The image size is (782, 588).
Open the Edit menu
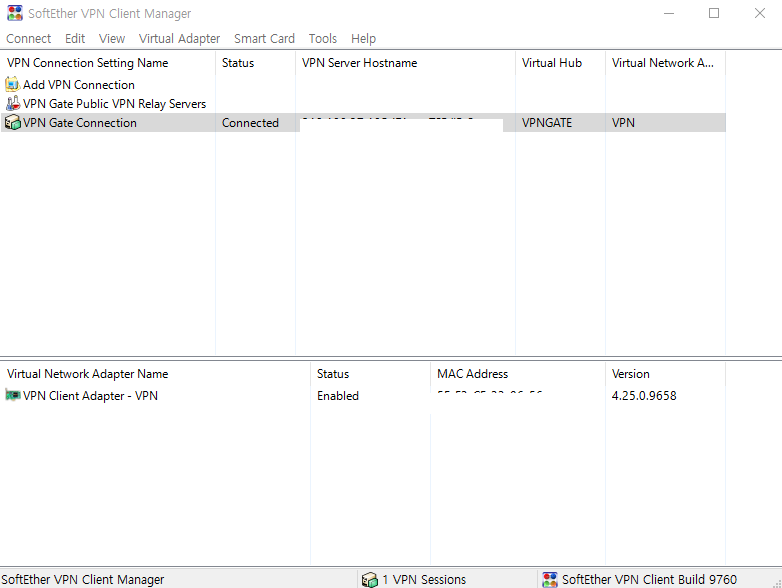pyautogui.click(x=75, y=39)
